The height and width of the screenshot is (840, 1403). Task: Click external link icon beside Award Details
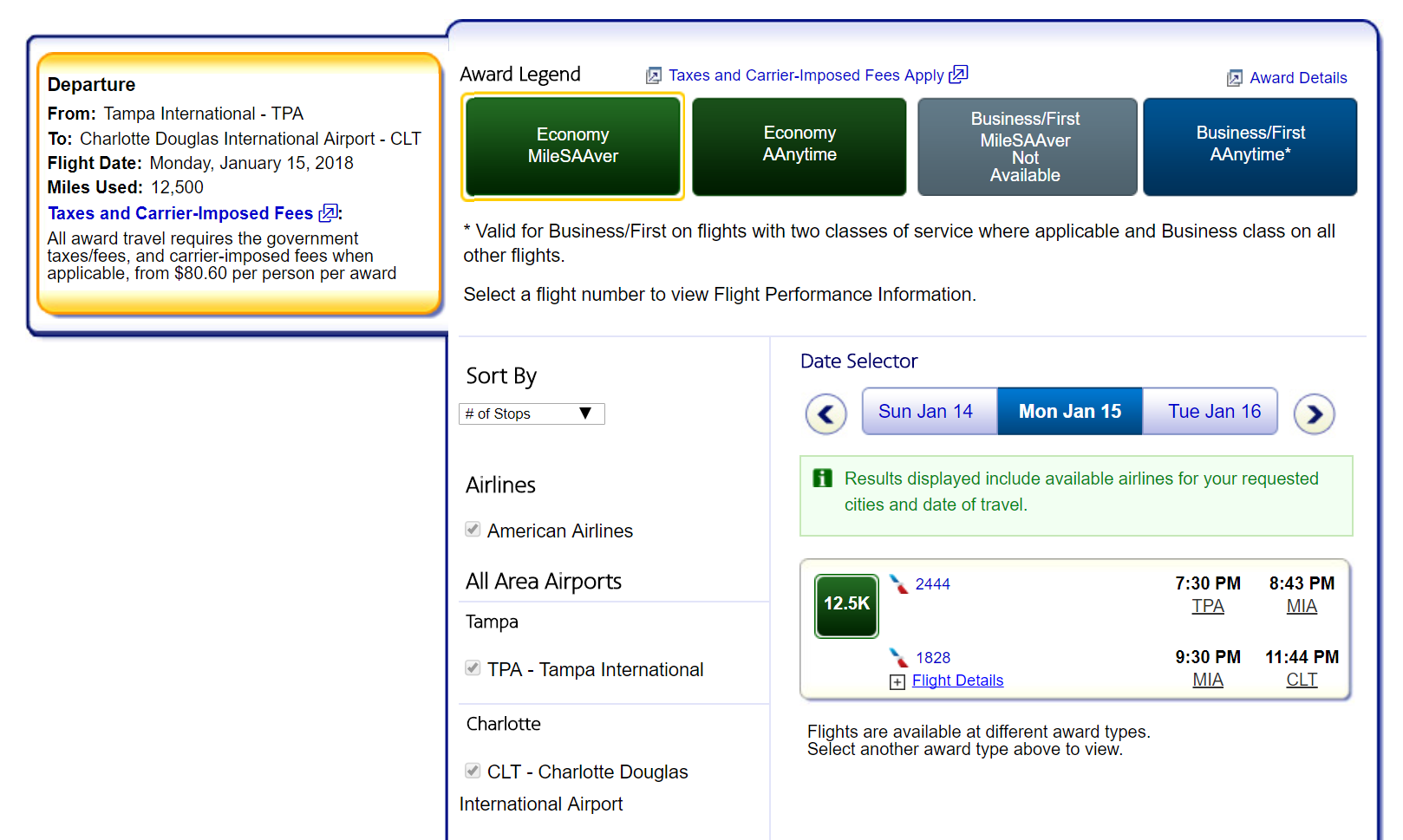pos(1234,79)
